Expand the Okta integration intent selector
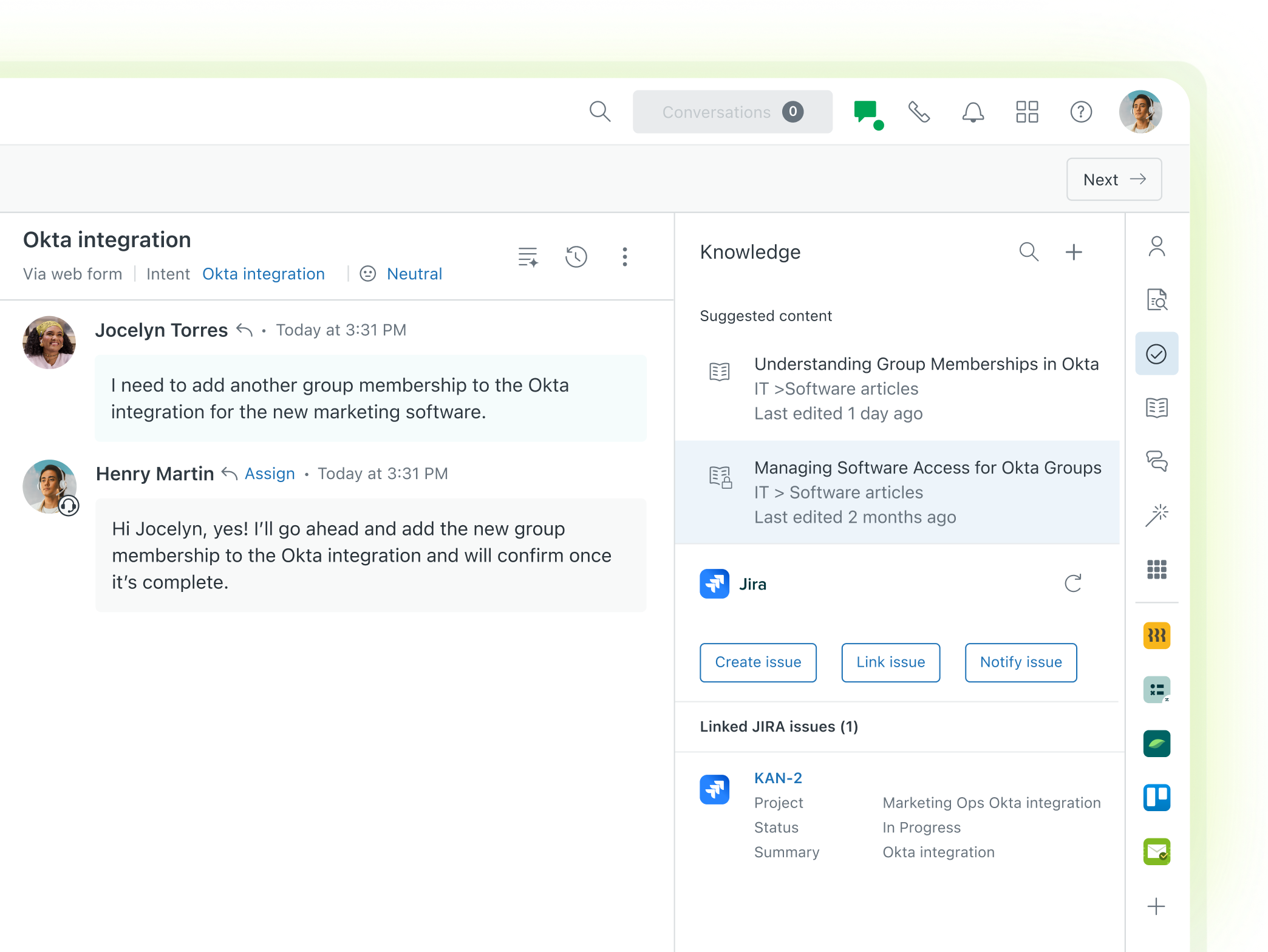This screenshot has width=1268, height=952. click(264, 274)
